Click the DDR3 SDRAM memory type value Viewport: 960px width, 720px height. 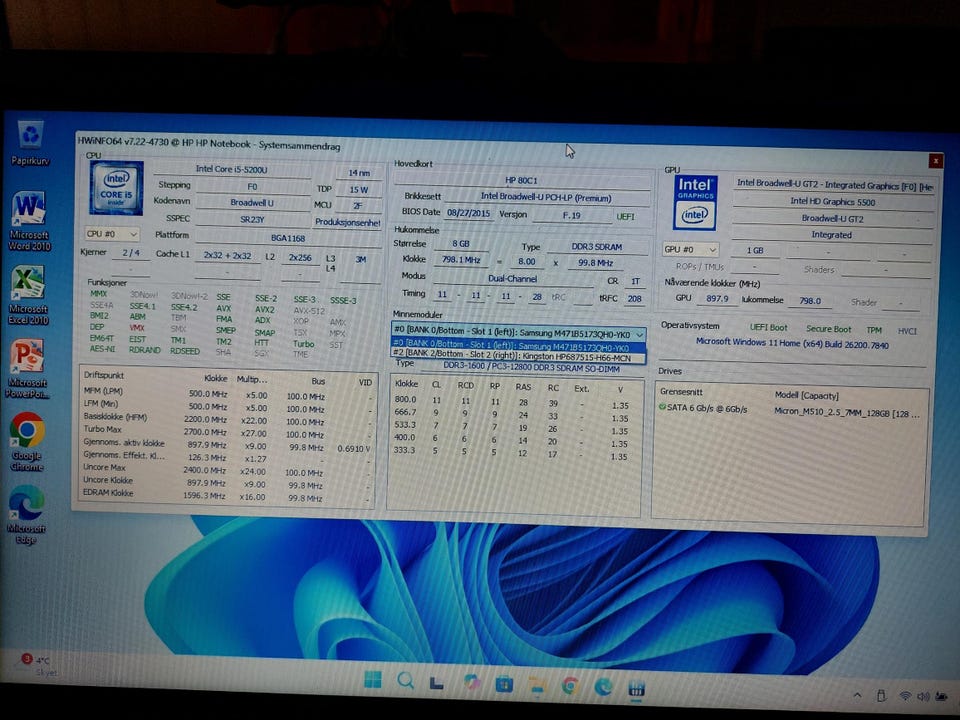coord(596,247)
